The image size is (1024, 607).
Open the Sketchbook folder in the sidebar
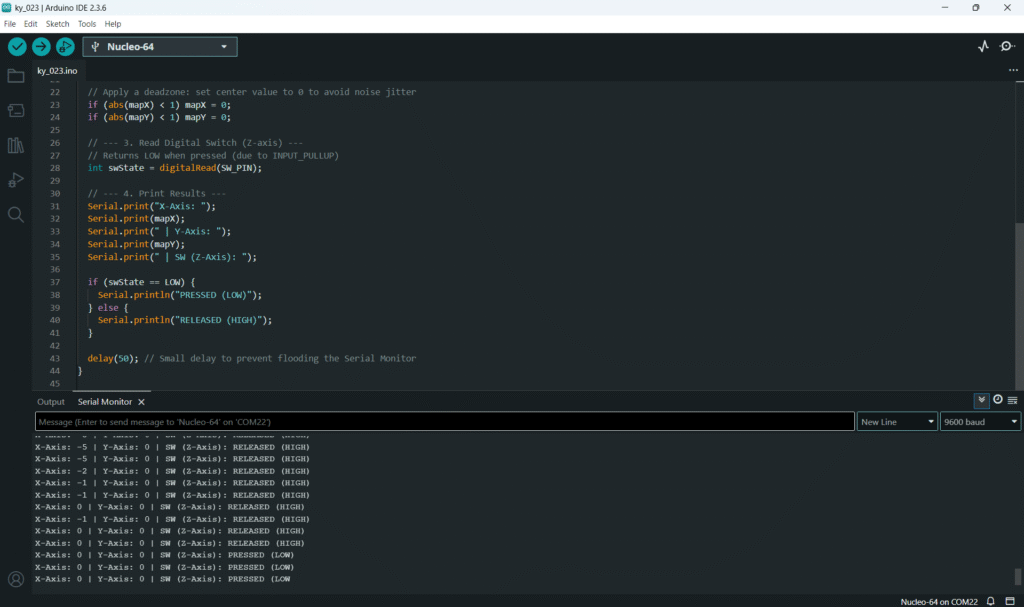(x=16, y=76)
